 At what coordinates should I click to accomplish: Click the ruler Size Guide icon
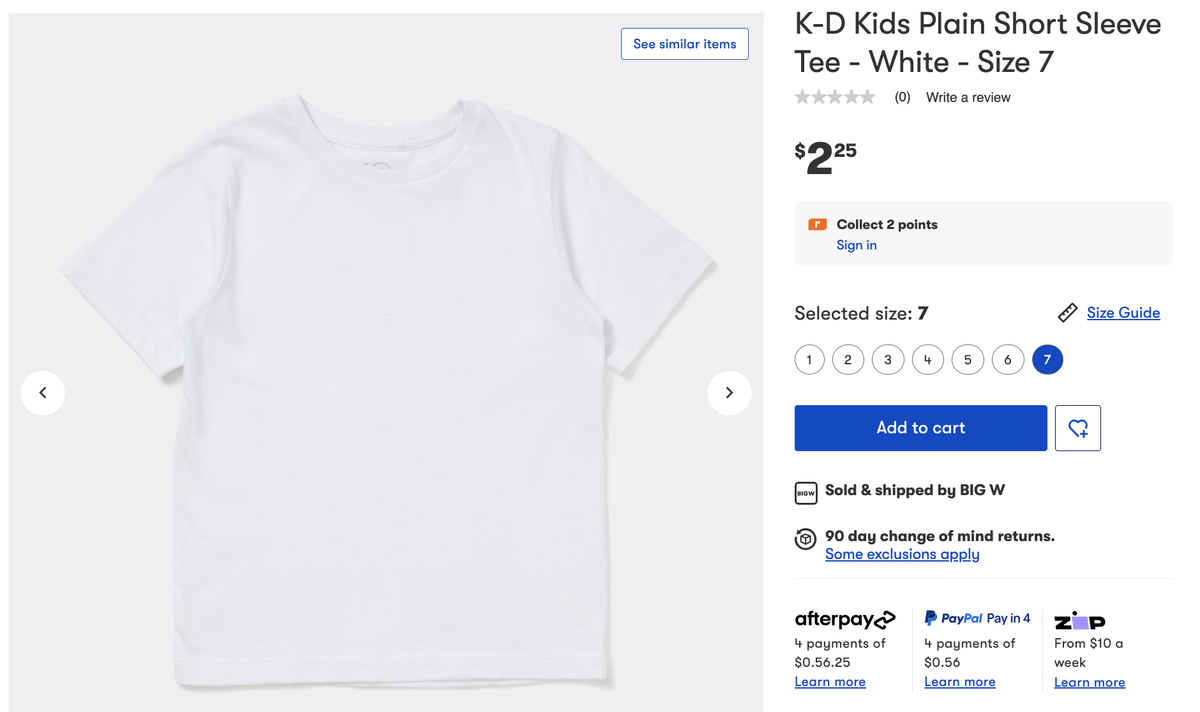click(x=1067, y=313)
